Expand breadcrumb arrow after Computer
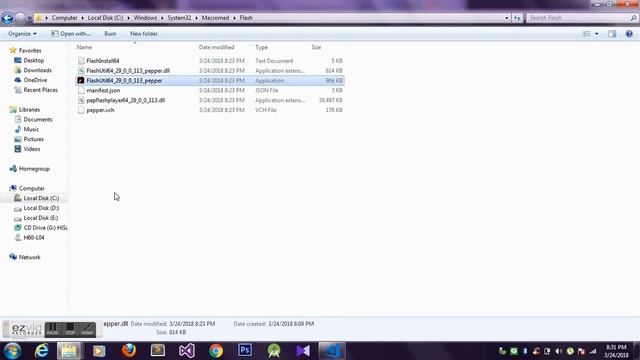The height and width of the screenshot is (360, 640). click(82, 18)
